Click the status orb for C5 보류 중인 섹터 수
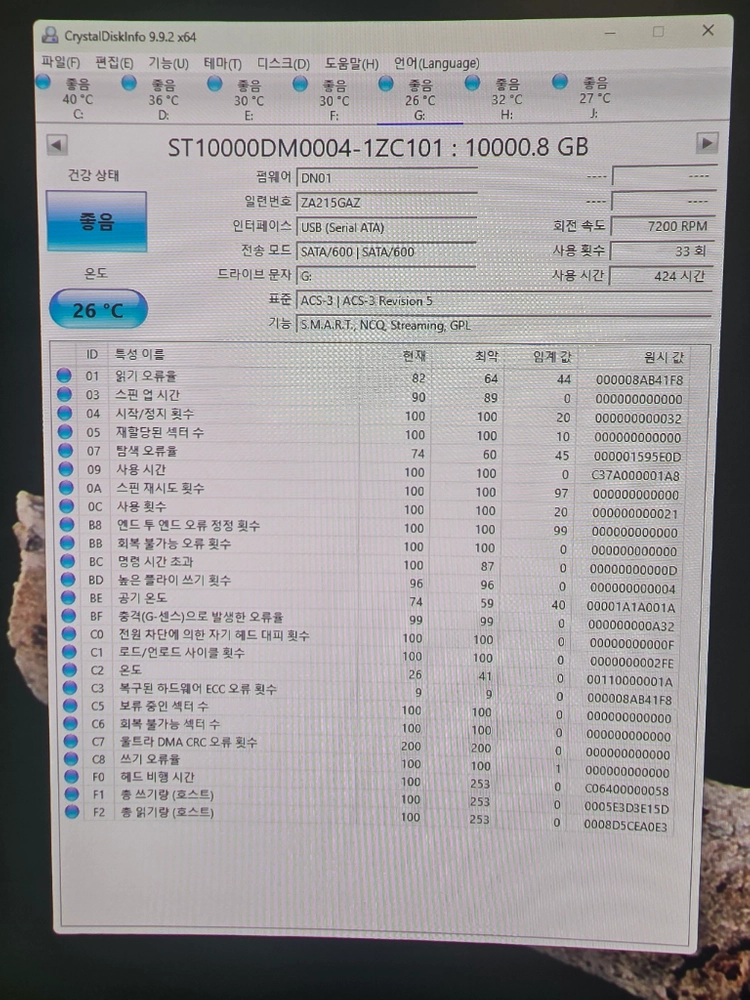Viewport: 750px width, 1000px height. (x=70, y=705)
